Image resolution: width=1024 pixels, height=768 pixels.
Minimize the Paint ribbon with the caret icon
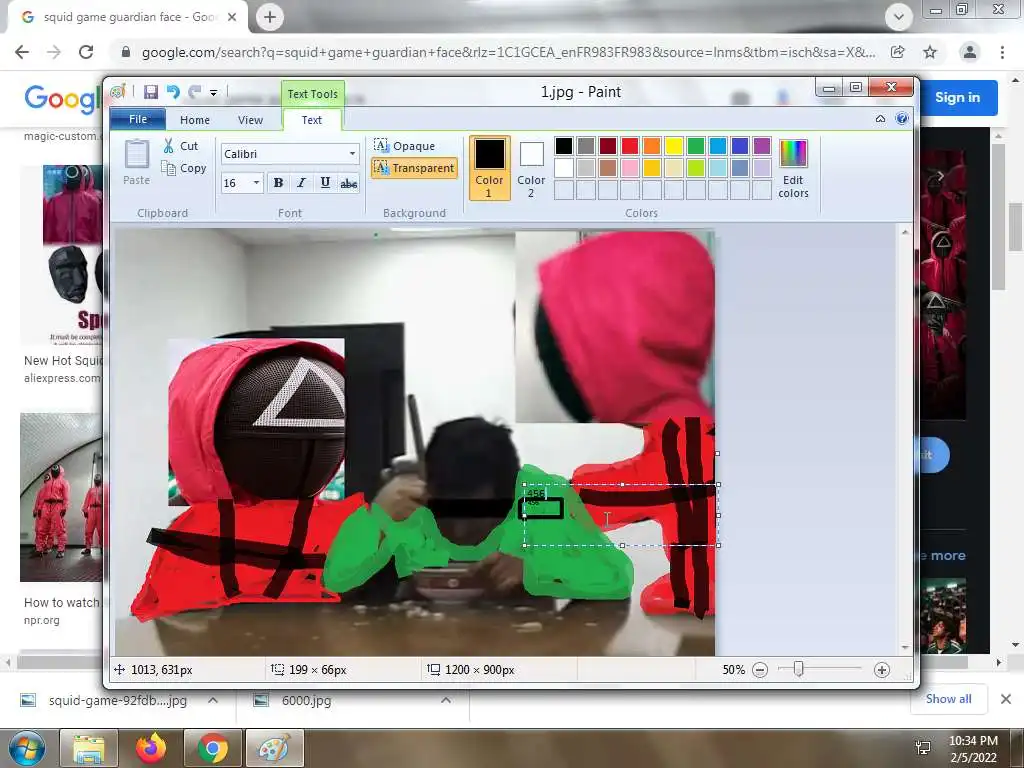tap(880, 119)
